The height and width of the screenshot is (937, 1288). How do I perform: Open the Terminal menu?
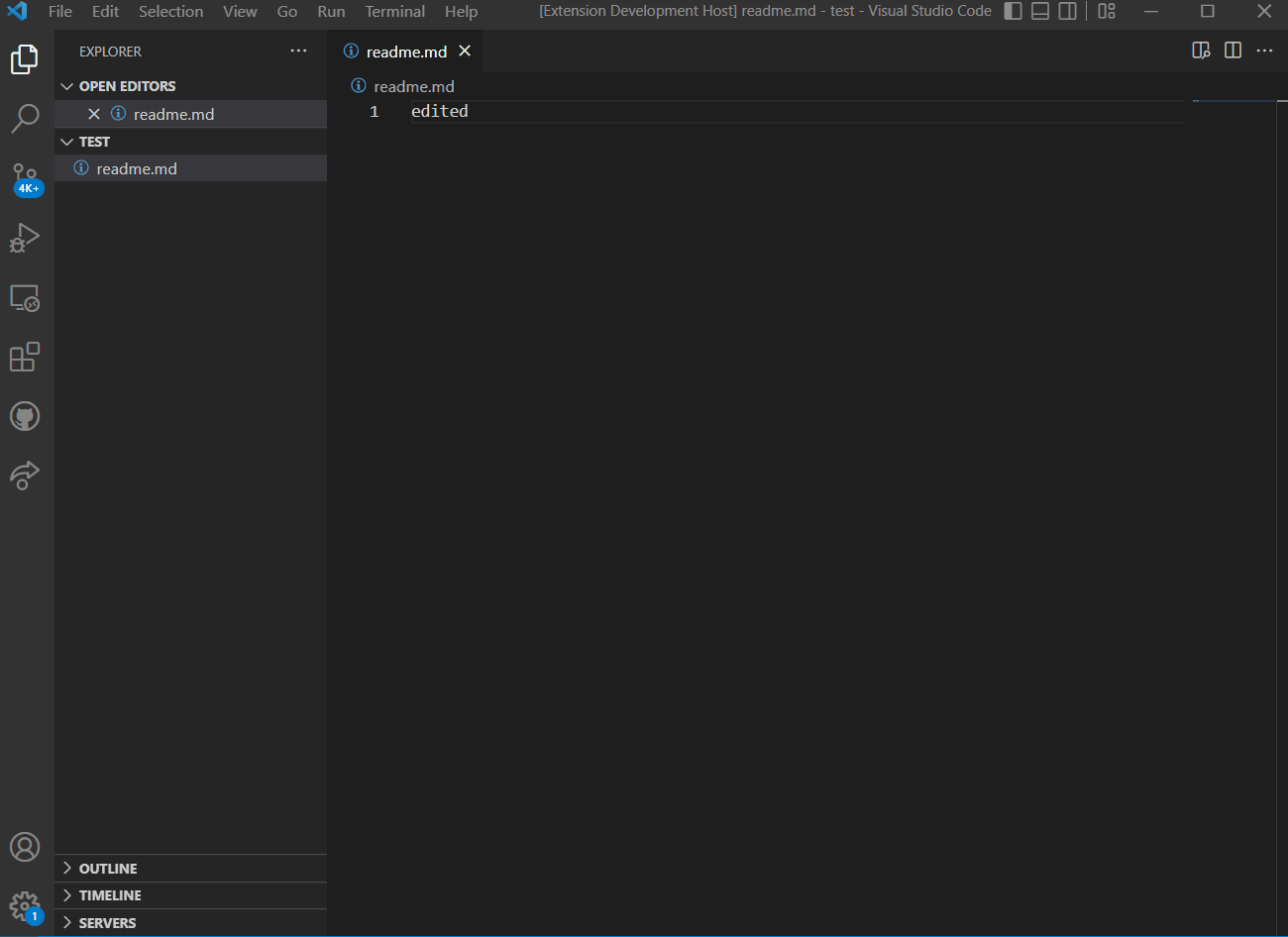394,12
